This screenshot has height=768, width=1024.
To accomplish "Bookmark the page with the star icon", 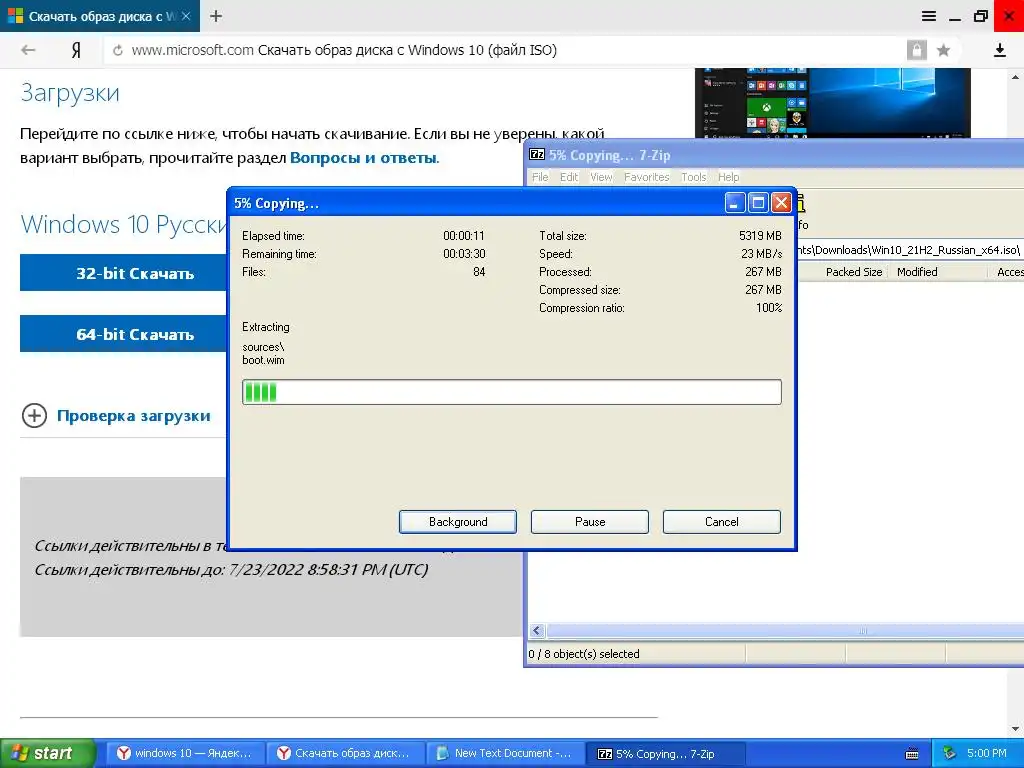I will [x=943, y=50].
